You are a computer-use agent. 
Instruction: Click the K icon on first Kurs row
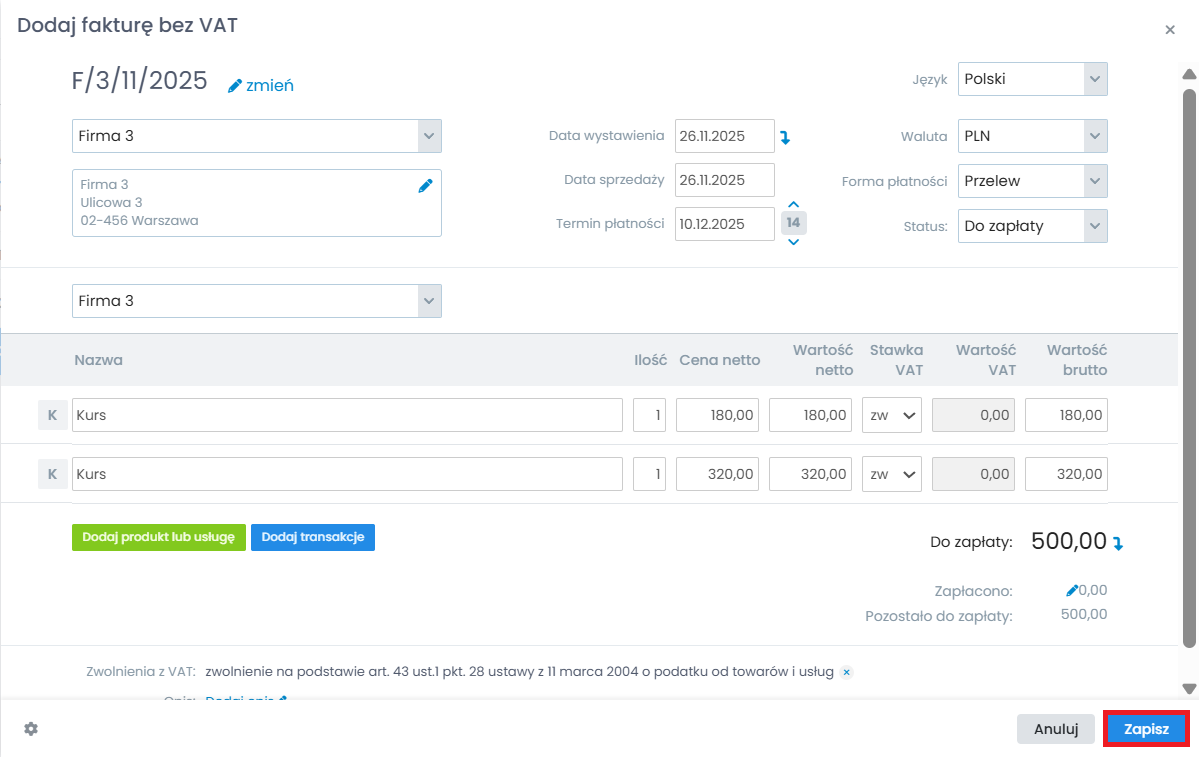(x=52, y=415)
